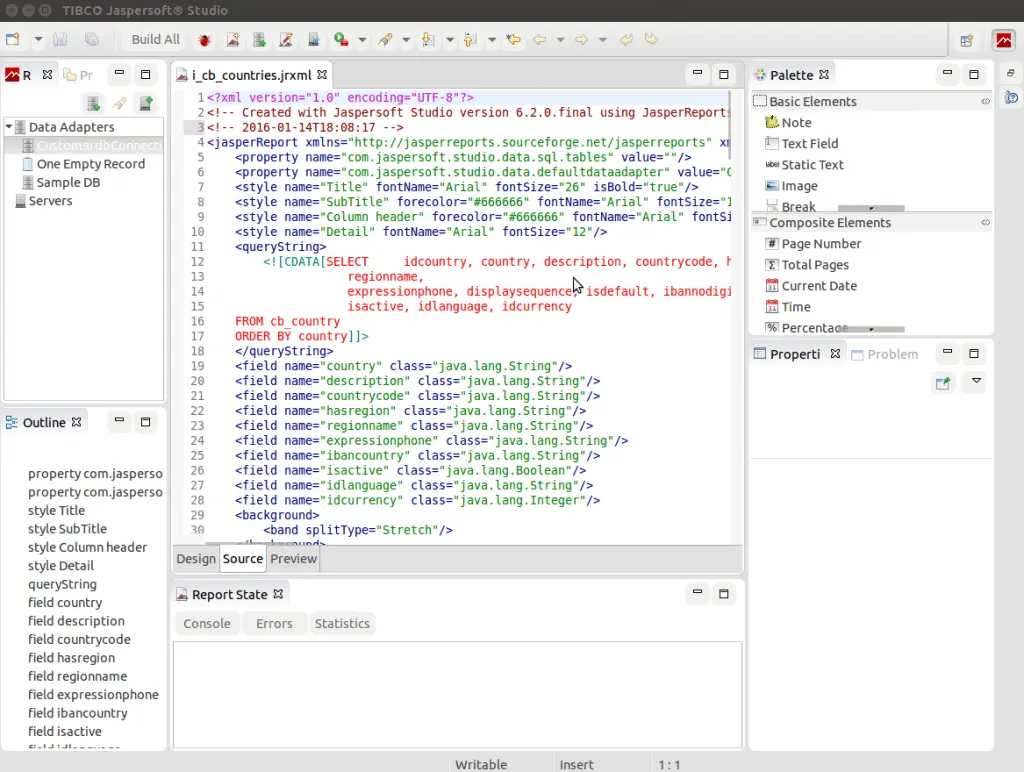Click the Build All toolbar button
This screenshot has height=772, width=1024.
point(156,40)
